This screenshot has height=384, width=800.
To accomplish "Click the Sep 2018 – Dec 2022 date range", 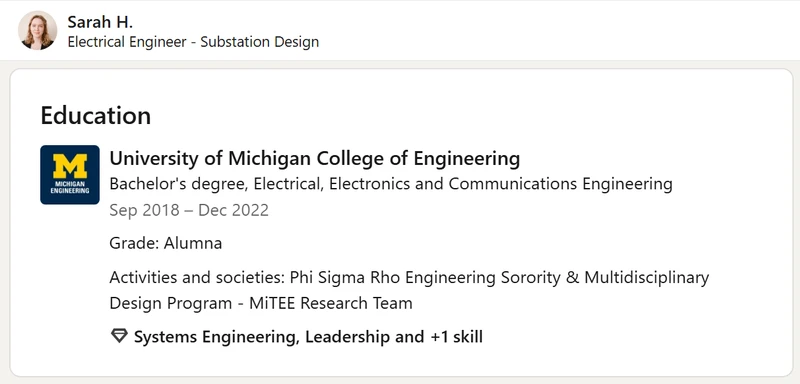I will click(x=189, y=210).
